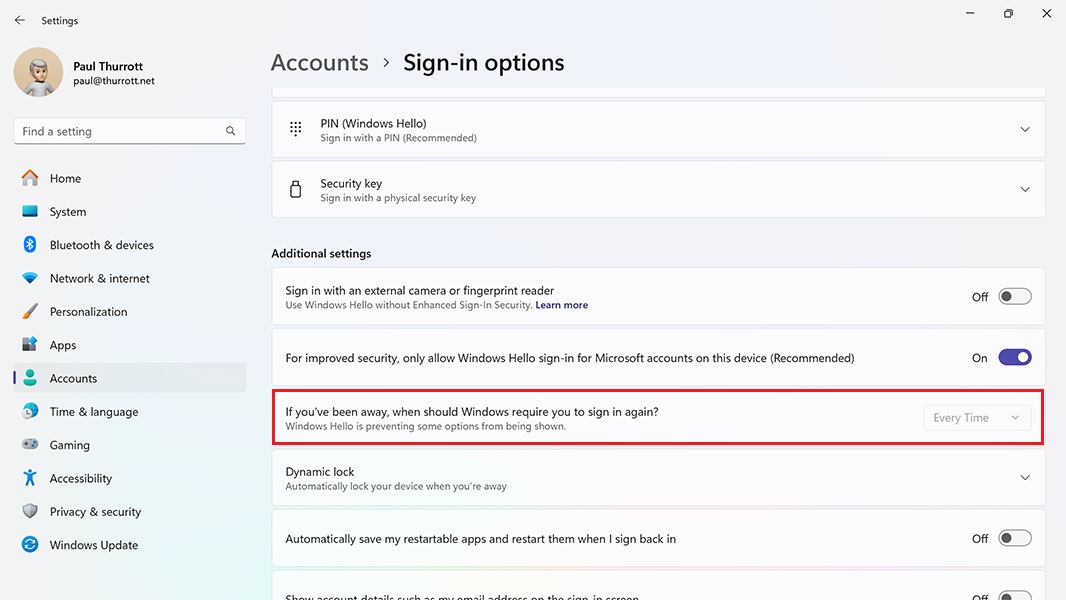Click the search magnifier icon in Find a setting
This screenshot has height=600, width=1066.
coord(230,131)
